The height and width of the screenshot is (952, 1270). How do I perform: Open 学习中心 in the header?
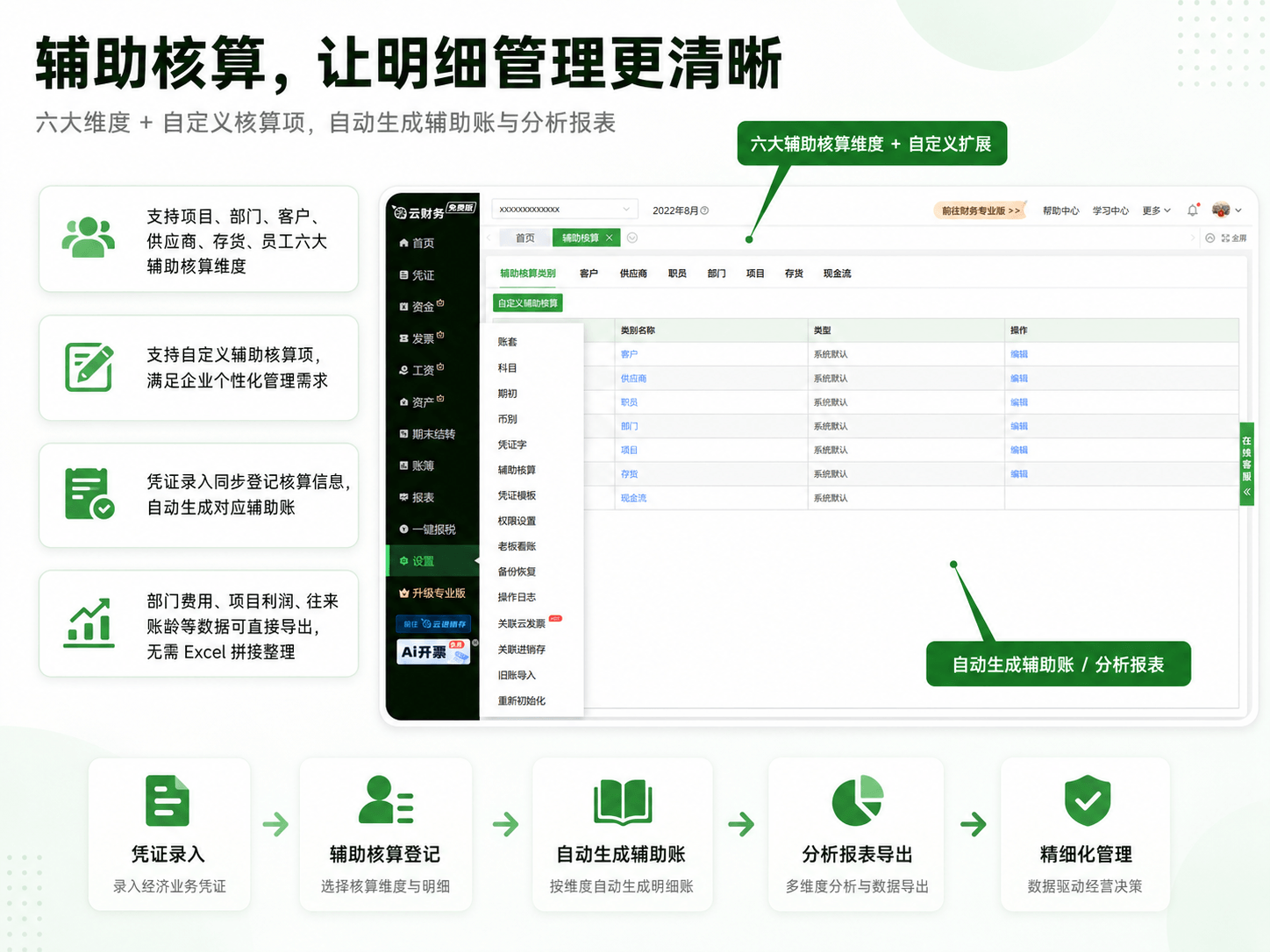pyautogui.click(x=1110, y=210)
